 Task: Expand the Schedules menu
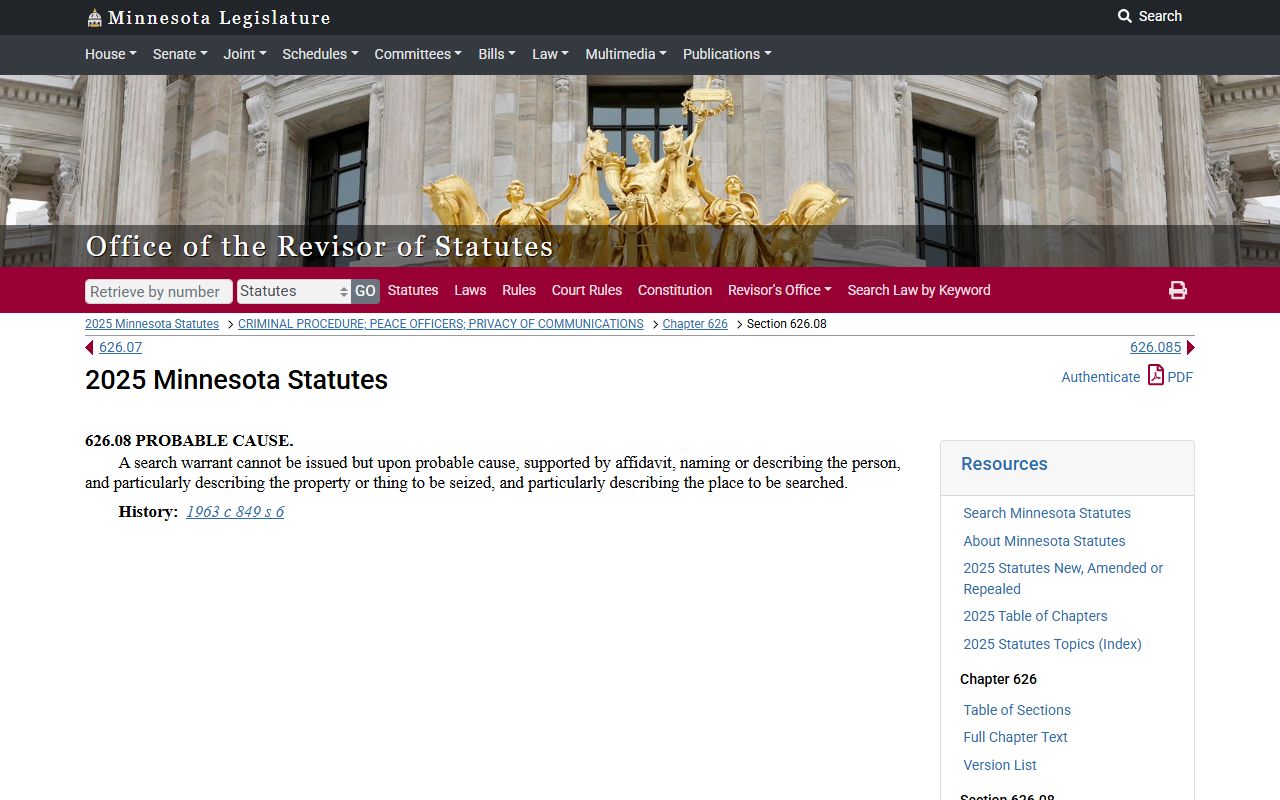coord(320,54)
